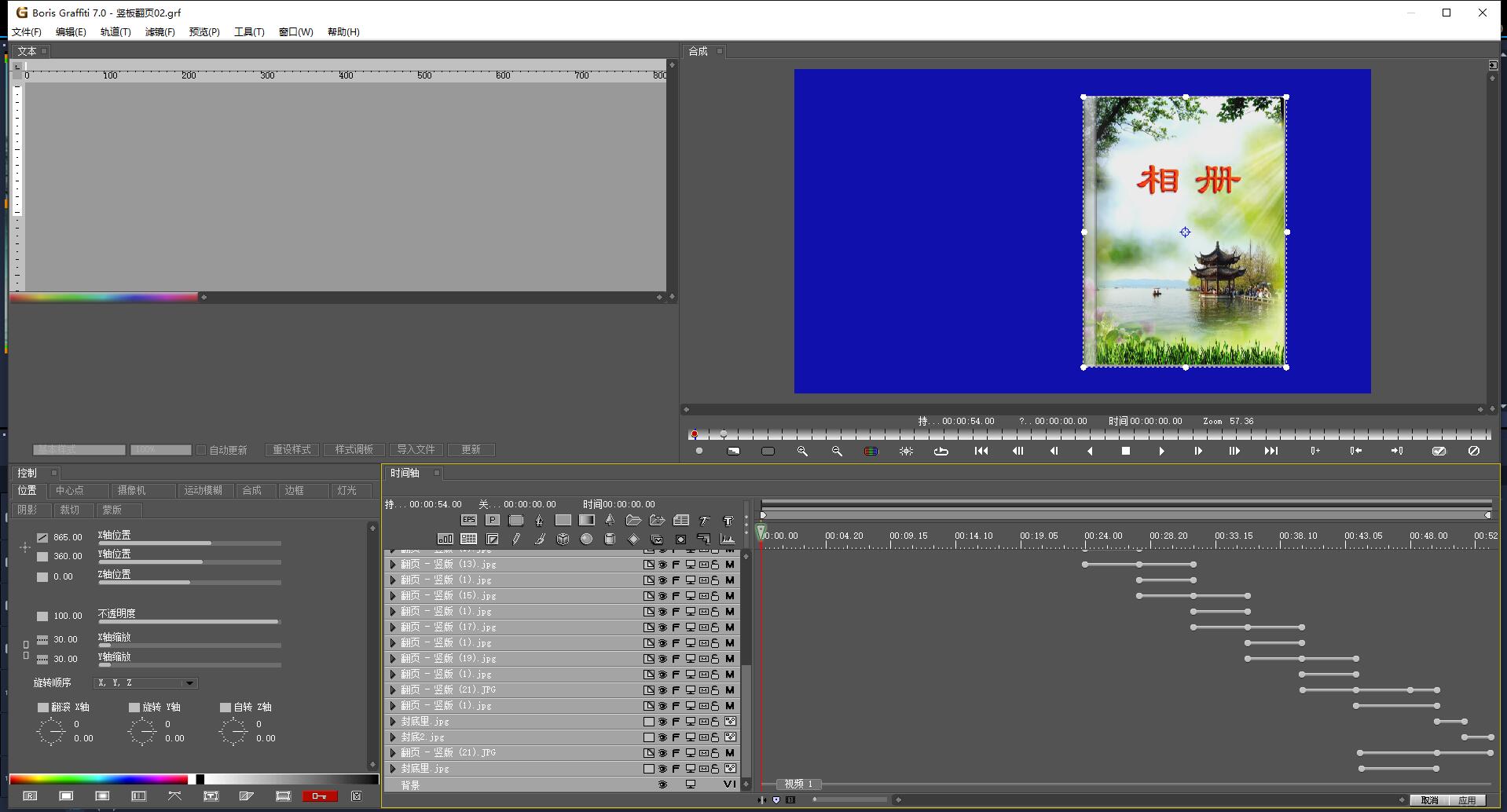Expand the 翻页 - 竖版 (15).jpg track
Image resolution: width=1507 pixels, height=812 pixels.
pos(393,596)
